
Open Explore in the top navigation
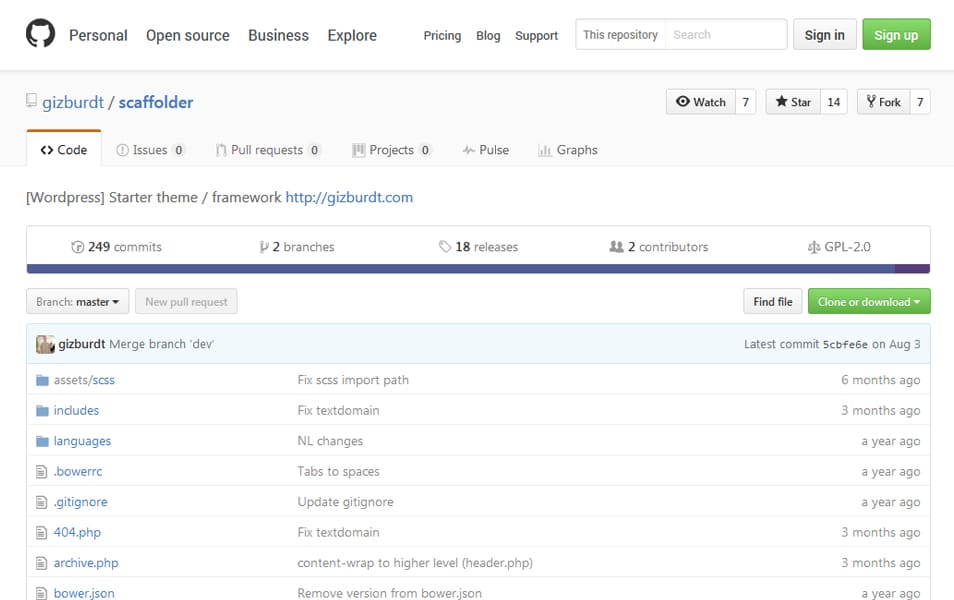point(352,35)
